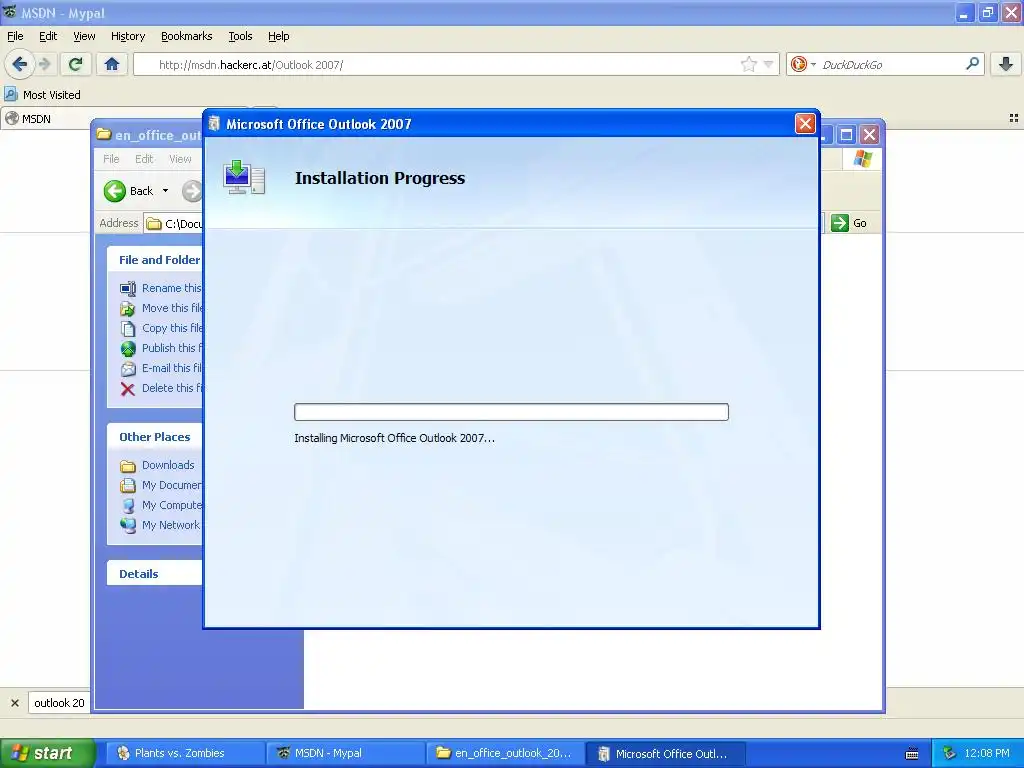The width and height of the screenshot is (1024, 768).
Task: Click Rename this file task
Action: [x=161, y=288]
